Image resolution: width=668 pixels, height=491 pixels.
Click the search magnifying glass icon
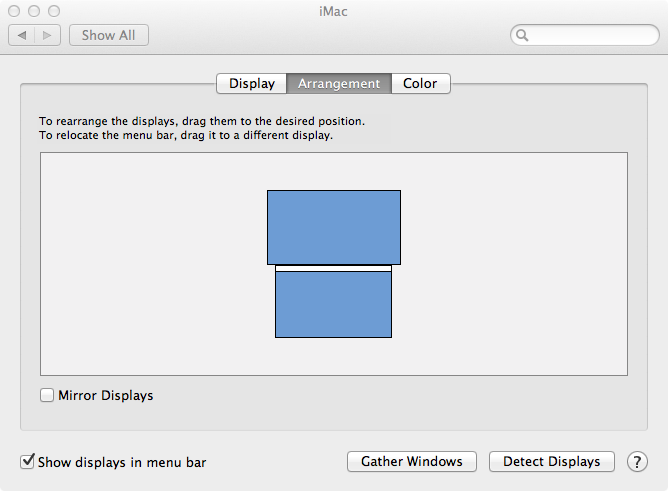pyautogui.click(x=523, y=35)
